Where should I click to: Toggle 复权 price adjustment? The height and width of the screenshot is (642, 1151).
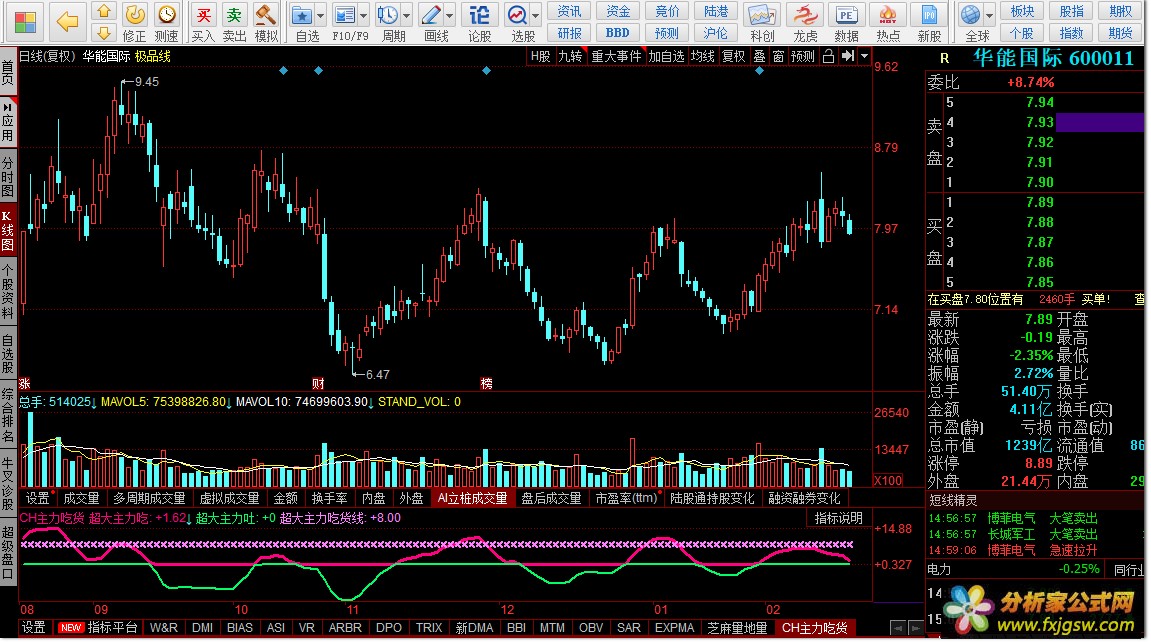(733, 56)
